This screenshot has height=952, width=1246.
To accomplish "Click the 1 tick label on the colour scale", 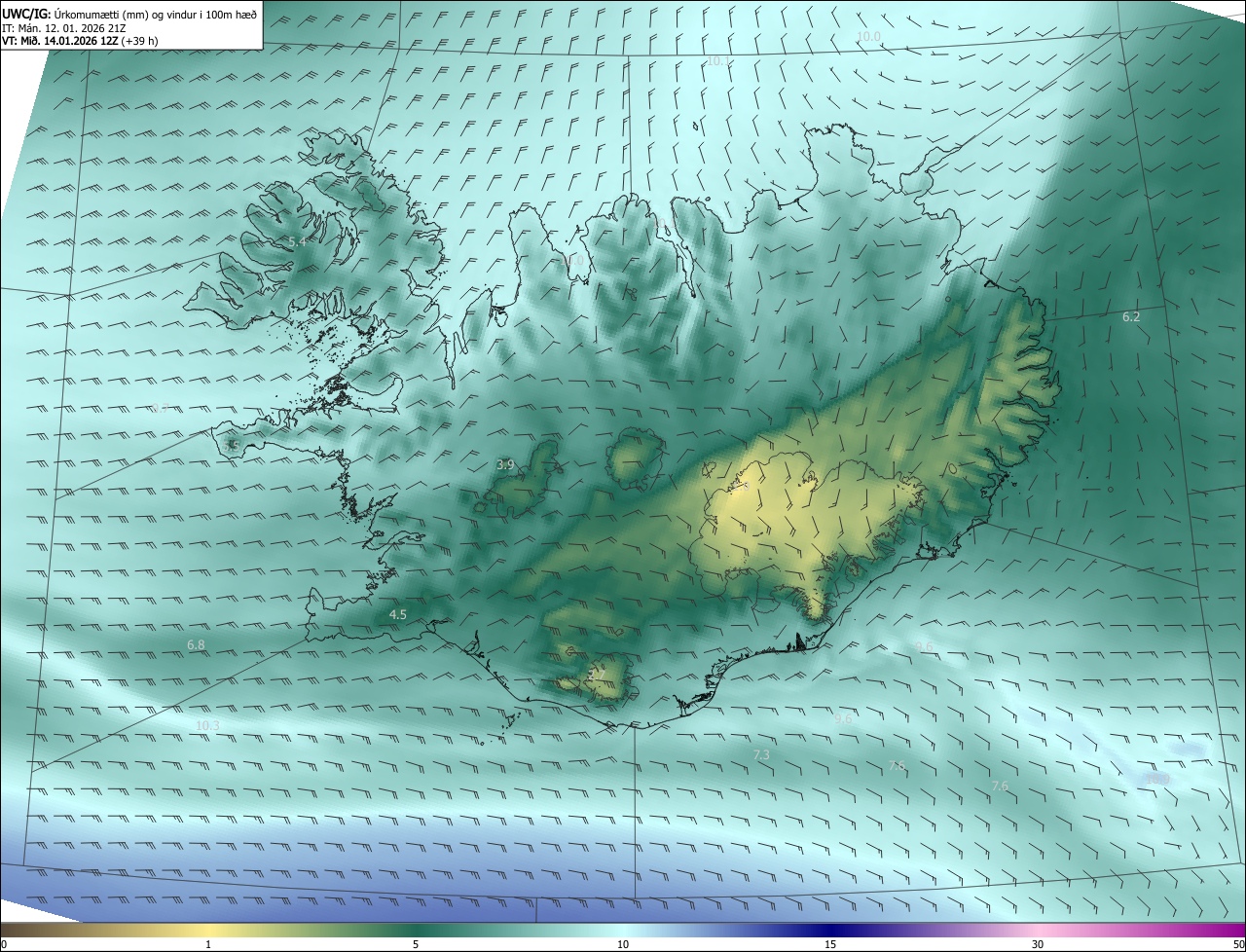I will tap(208, 944).
